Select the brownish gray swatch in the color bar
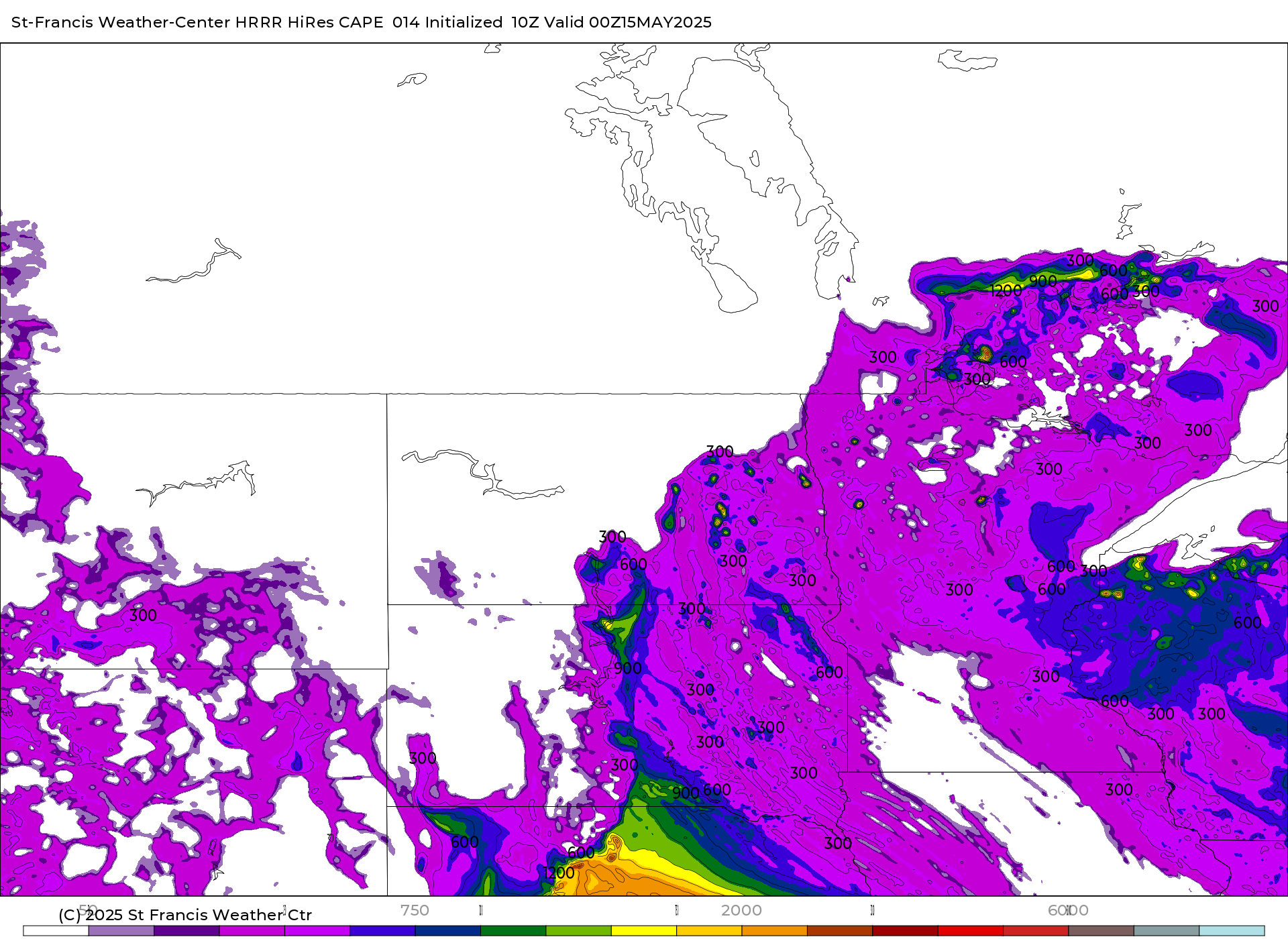Image resolution: width=1288 pixels, height=939 pixels. pyautogui.click(x=1101, y=931)
